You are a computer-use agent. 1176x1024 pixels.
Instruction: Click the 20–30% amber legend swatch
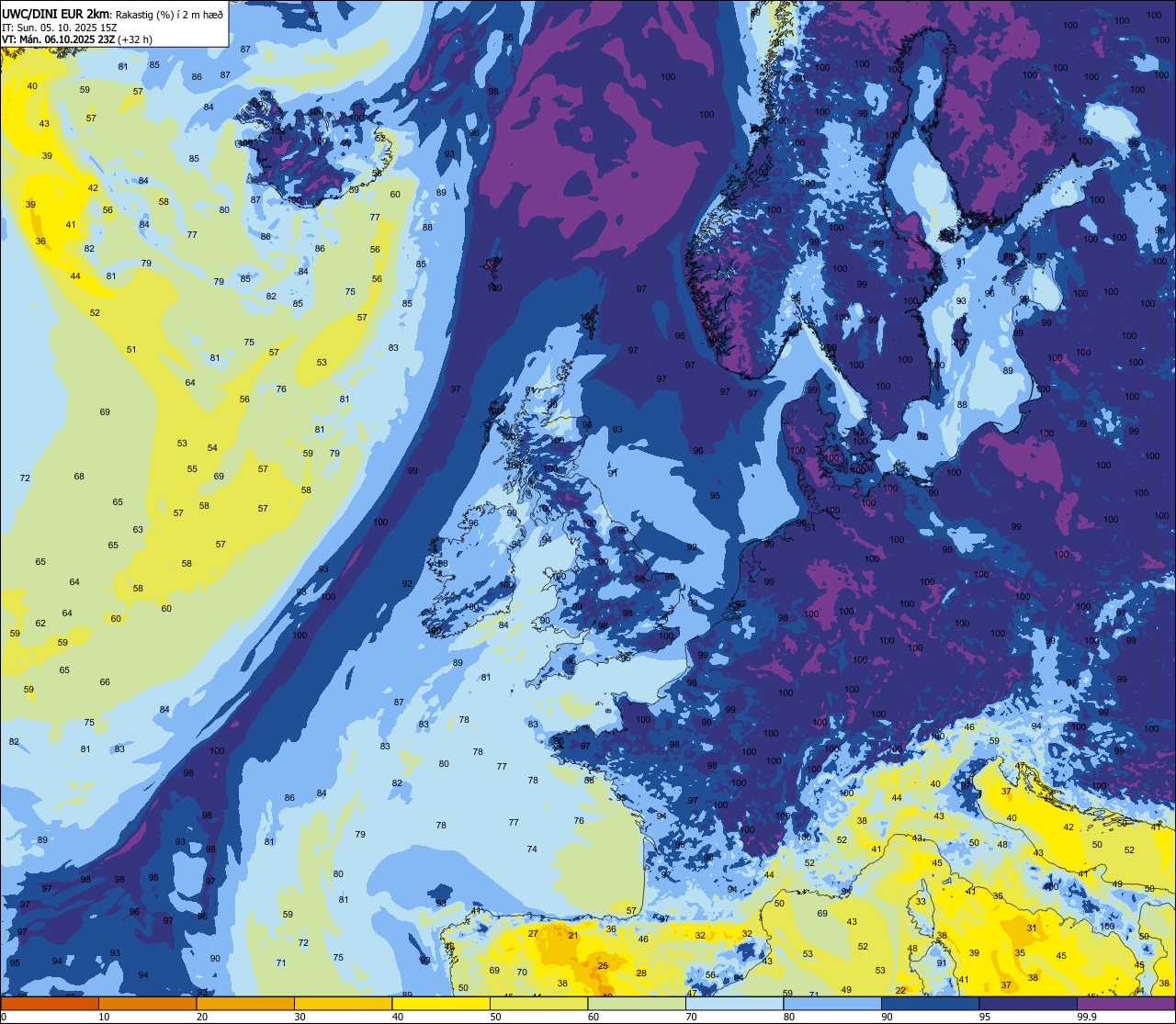[245, 1004]
